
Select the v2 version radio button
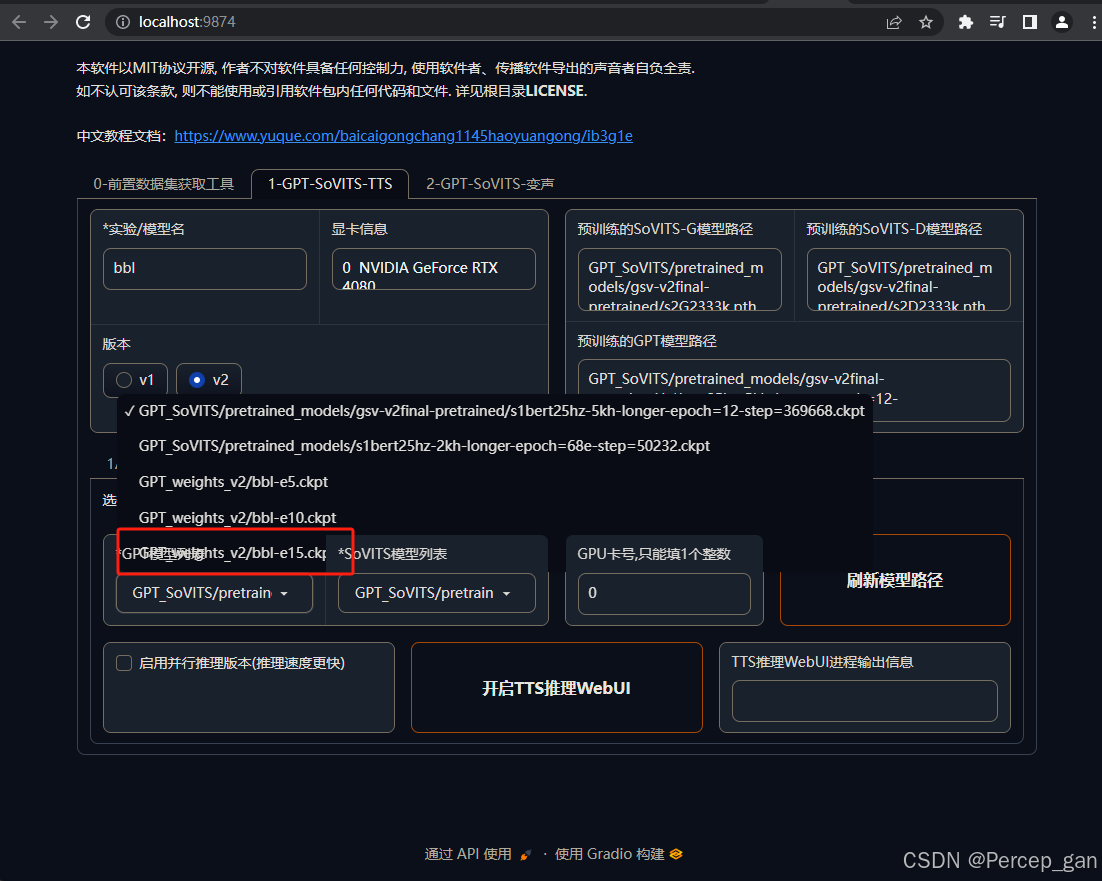click(x=209, y=380)
